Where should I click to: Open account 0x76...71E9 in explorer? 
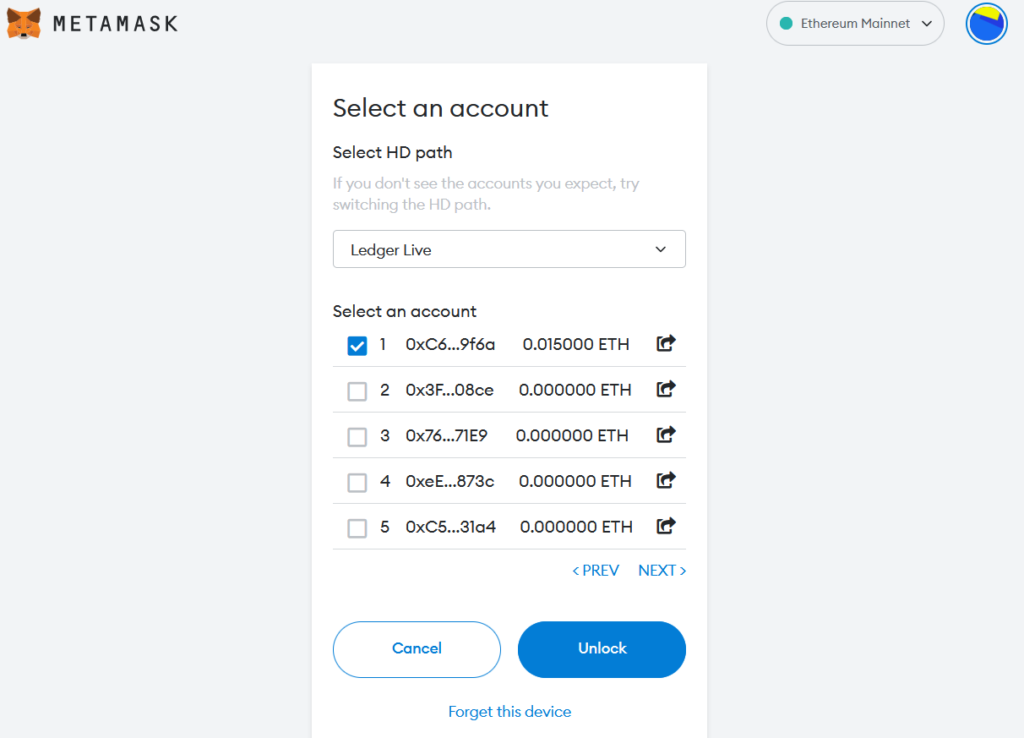pos(665,434)
